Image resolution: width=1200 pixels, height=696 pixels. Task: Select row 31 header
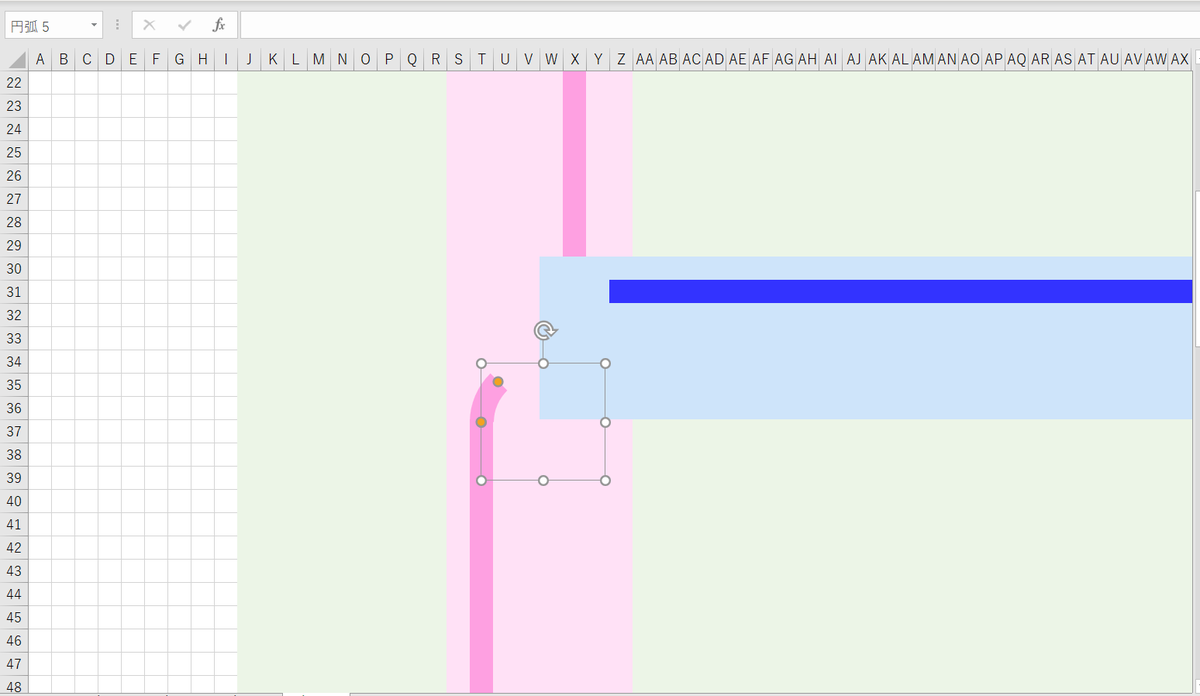[14, 291]
